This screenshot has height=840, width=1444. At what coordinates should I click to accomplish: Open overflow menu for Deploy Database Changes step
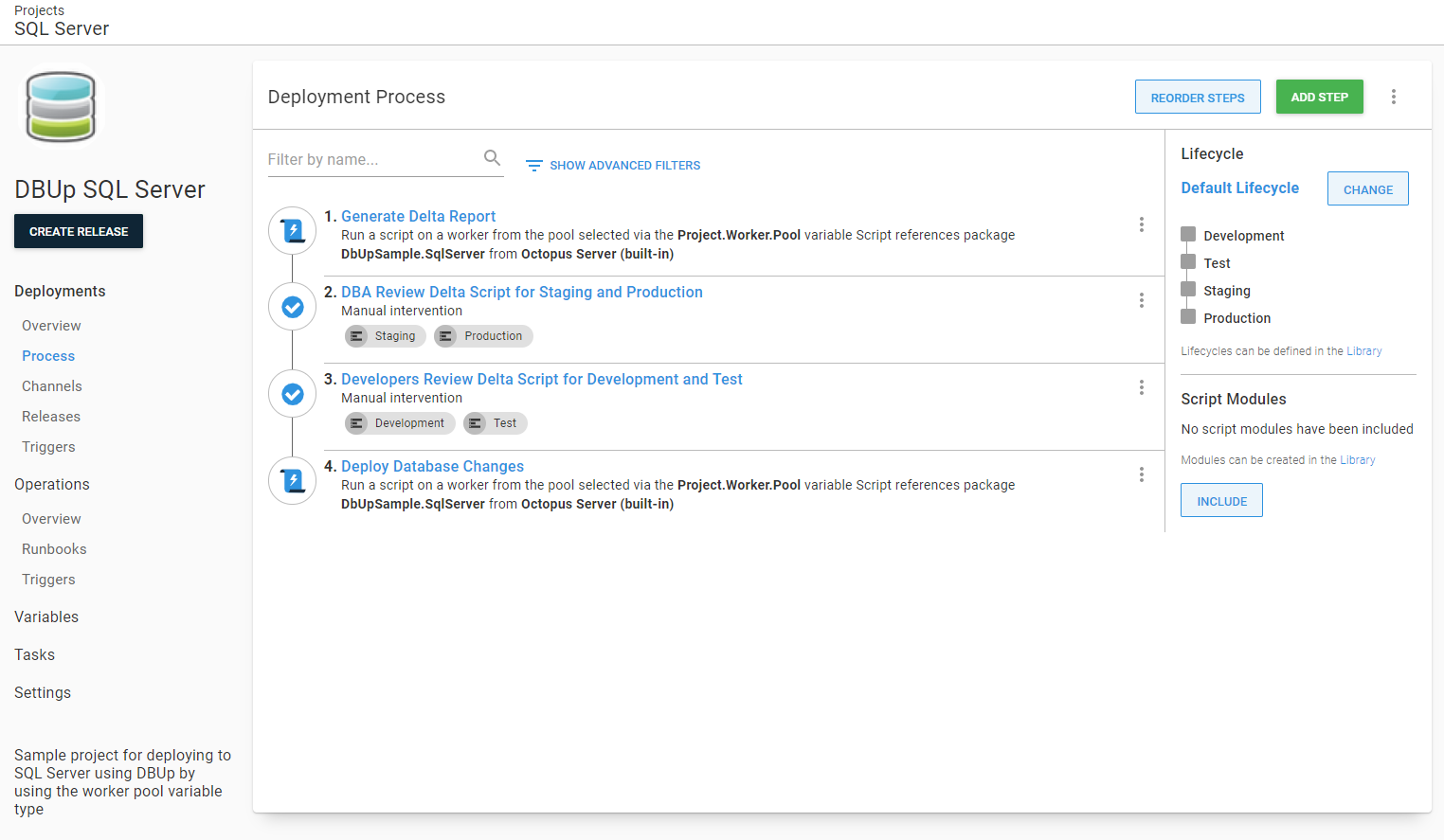tap(1141, 474)
